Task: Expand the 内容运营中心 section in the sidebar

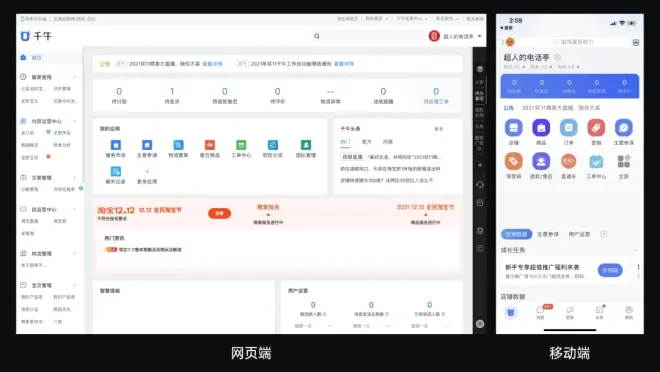Action: tap(75, 121)
